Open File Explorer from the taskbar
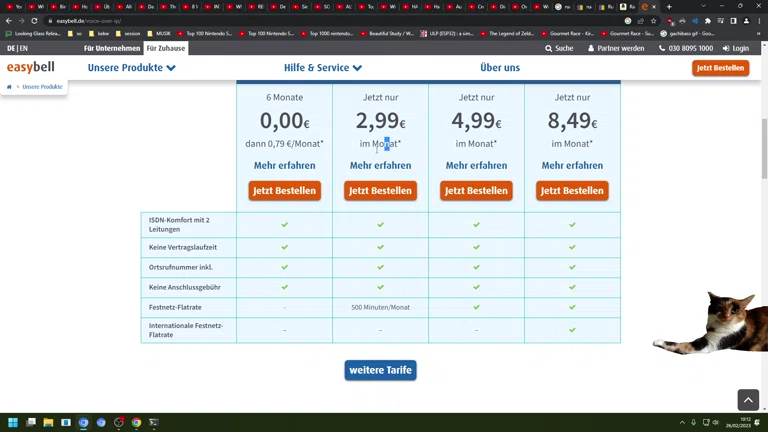 coord(48,423)
